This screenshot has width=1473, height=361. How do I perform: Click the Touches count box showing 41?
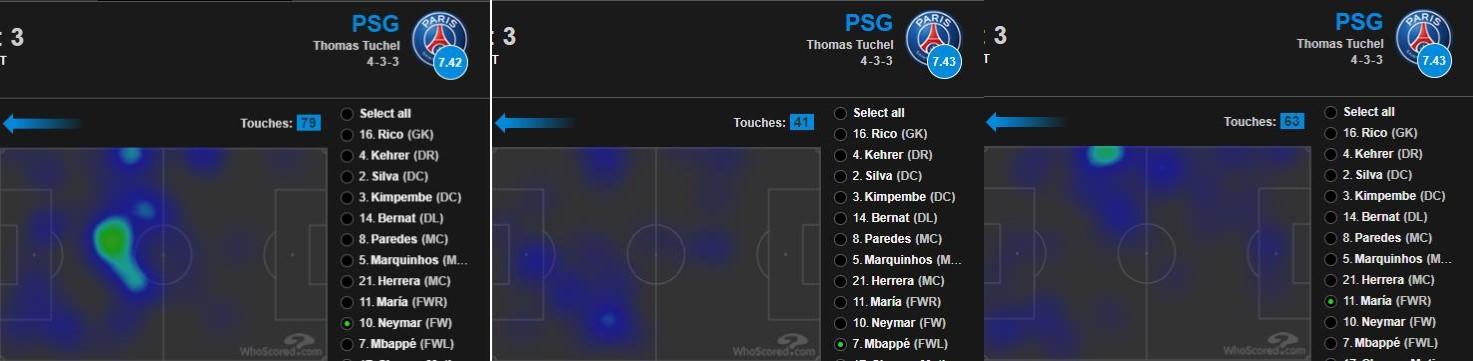(801, 123)
